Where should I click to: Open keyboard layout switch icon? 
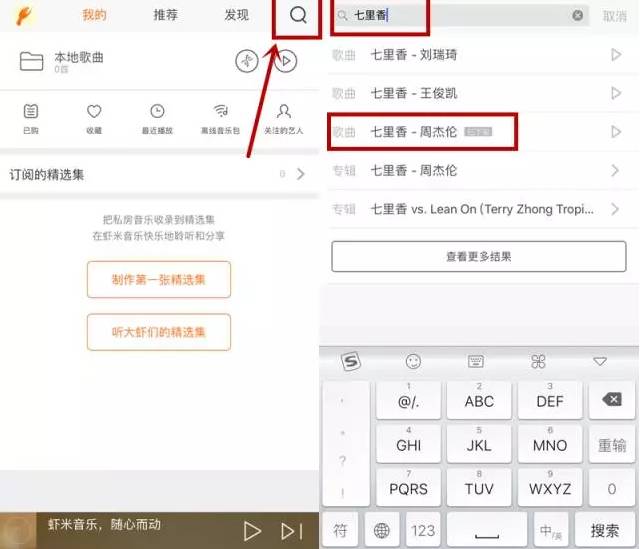click(476, 361)
